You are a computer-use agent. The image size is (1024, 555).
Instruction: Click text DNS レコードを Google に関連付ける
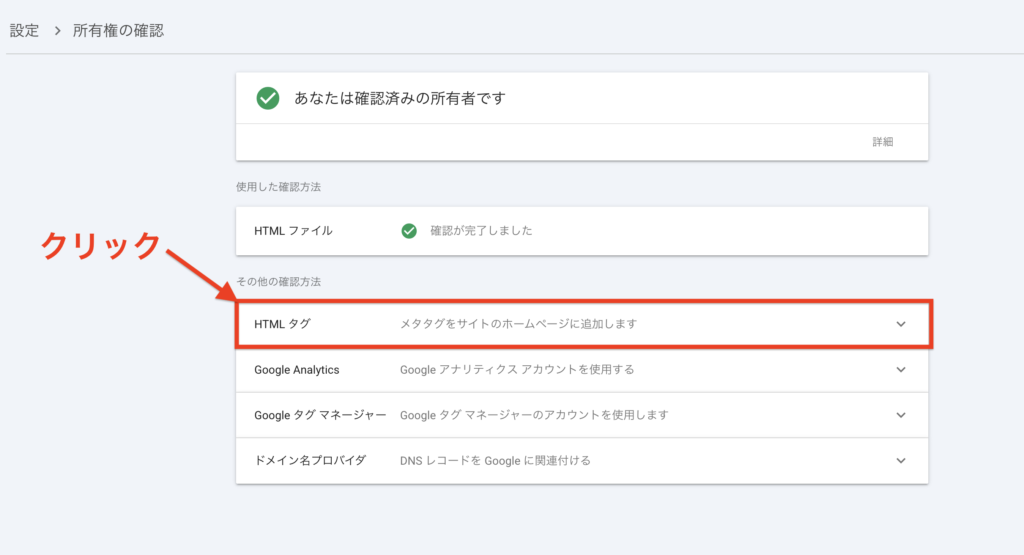click(x=495, y=461)
